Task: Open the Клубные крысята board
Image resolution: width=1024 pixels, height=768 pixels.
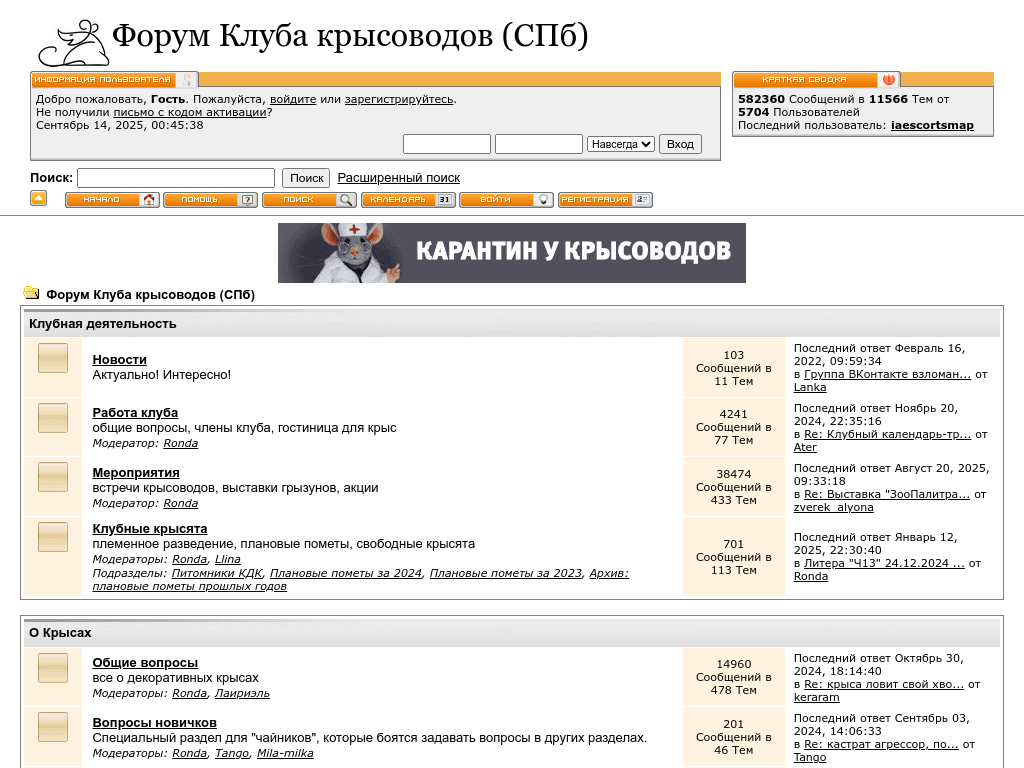Action: pos(150,528)
